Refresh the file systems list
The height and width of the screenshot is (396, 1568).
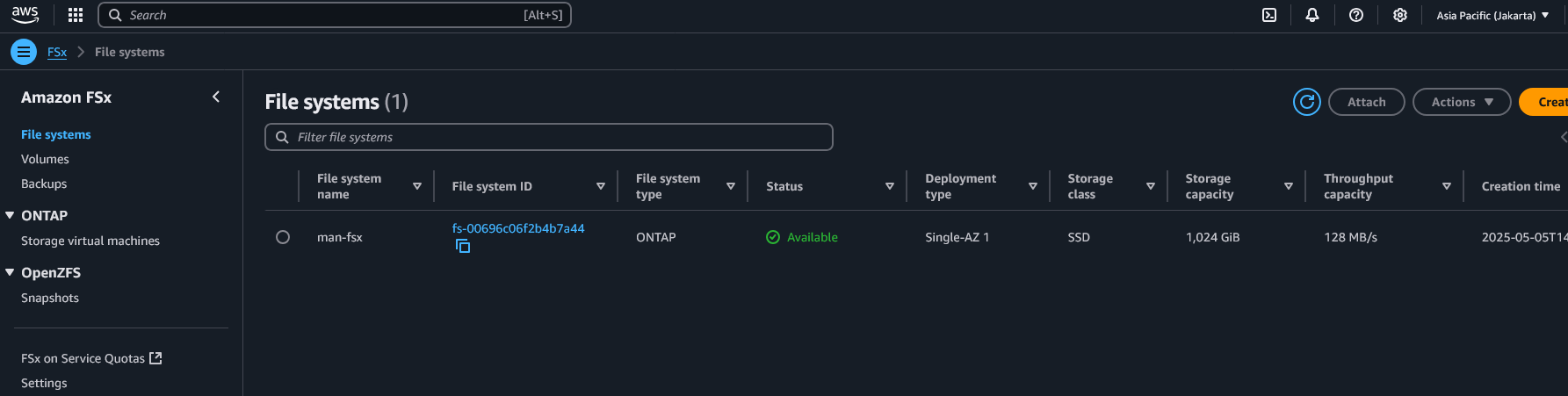[1307, 102]
